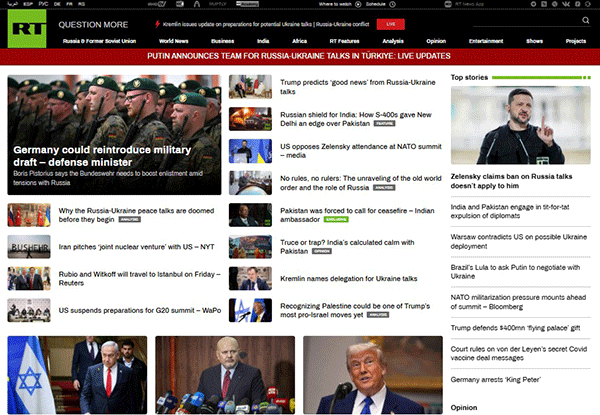Click the S-400s article thumbnail
600x415 pixels.
click(x=250, y=119)
